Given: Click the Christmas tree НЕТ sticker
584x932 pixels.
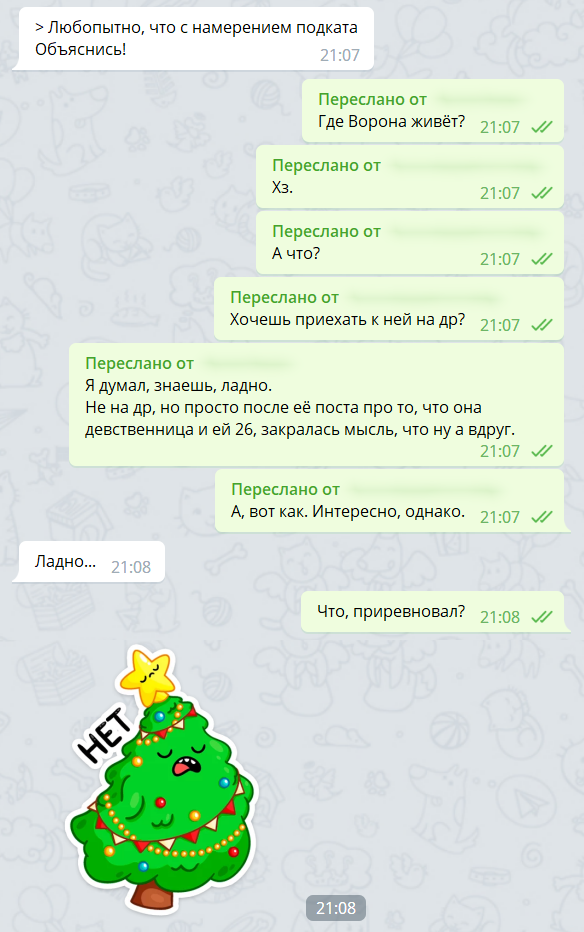Looking at the screenshot, I should click(162, 781).
